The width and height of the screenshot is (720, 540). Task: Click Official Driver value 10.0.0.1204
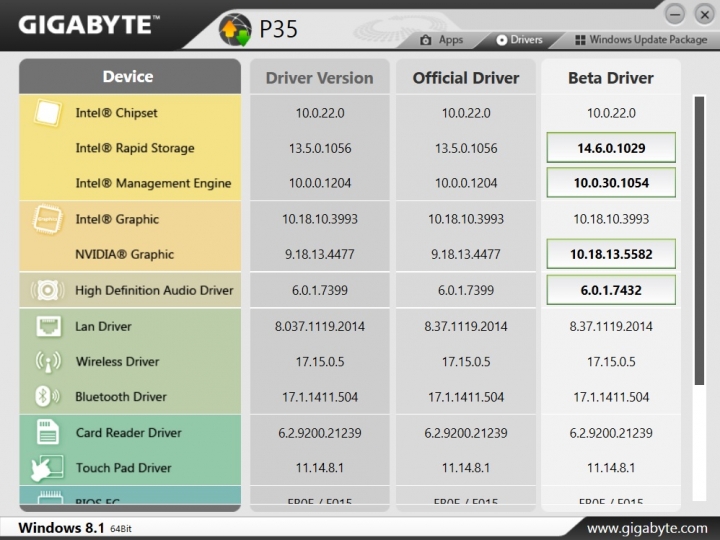[x=466, y=183]
